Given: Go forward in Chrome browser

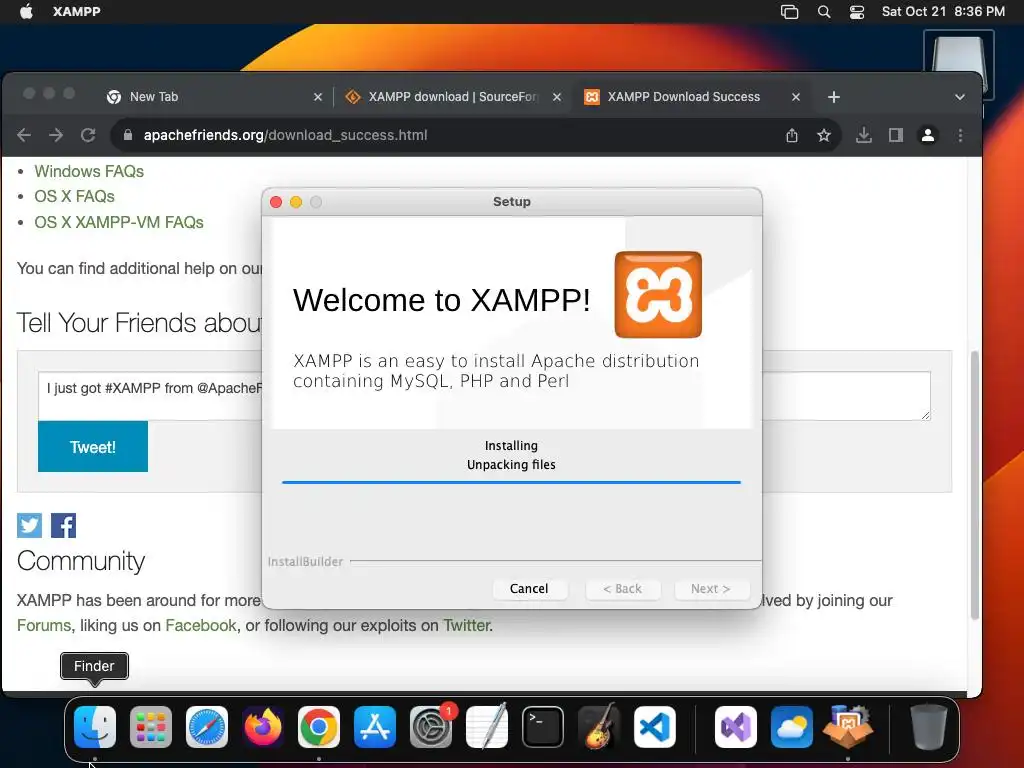Looking at the screenshot, I should coord(56,135).
